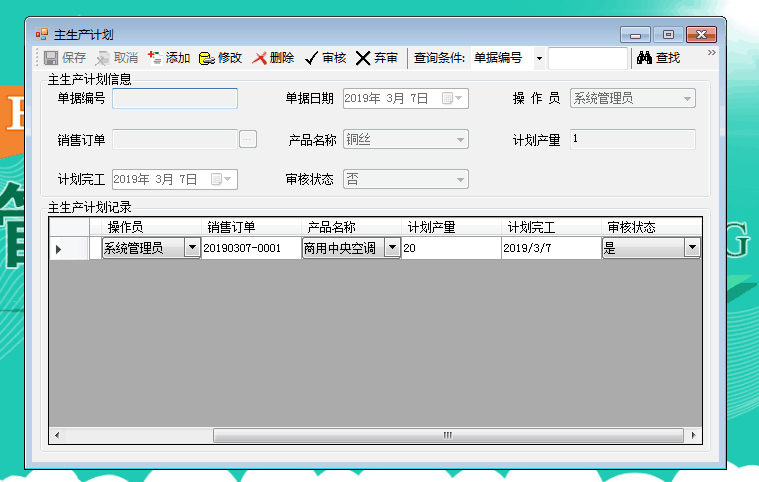The width and height of the screenshot is (759, 482).
Task: Close the 主生产计划 window
Action: coord(701,35)
